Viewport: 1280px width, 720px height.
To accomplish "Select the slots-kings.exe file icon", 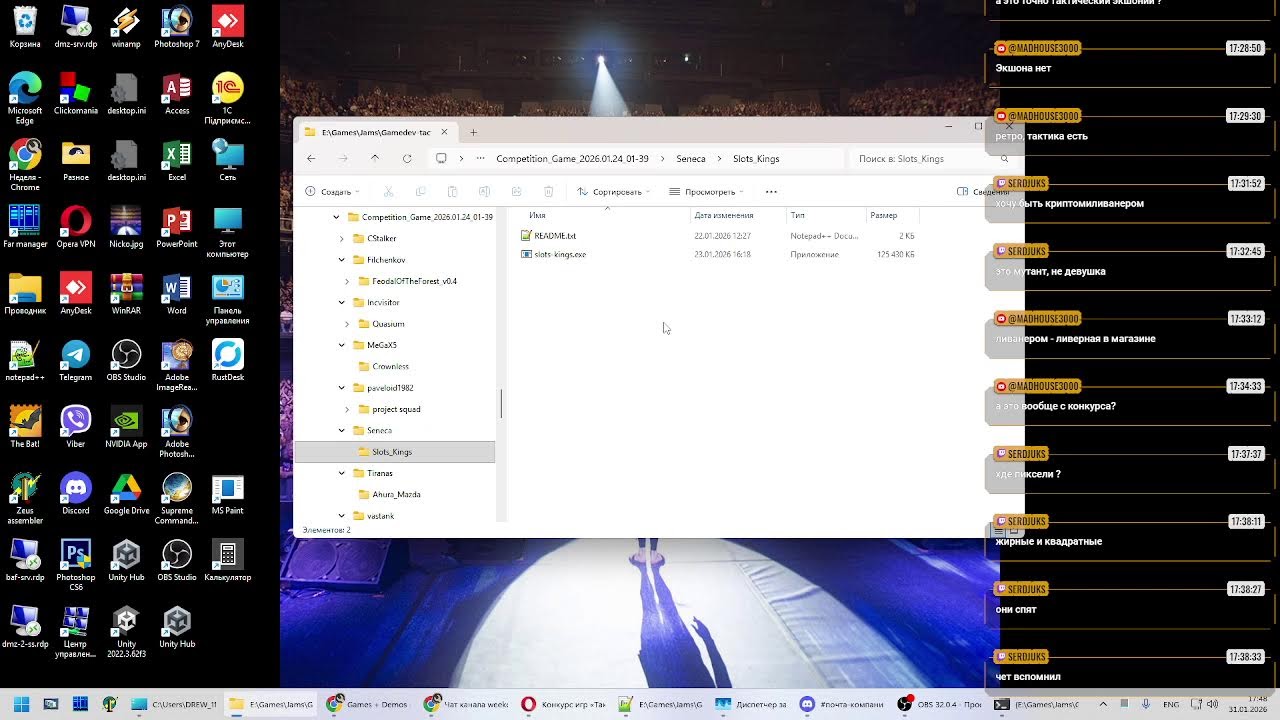I will 526,254.
